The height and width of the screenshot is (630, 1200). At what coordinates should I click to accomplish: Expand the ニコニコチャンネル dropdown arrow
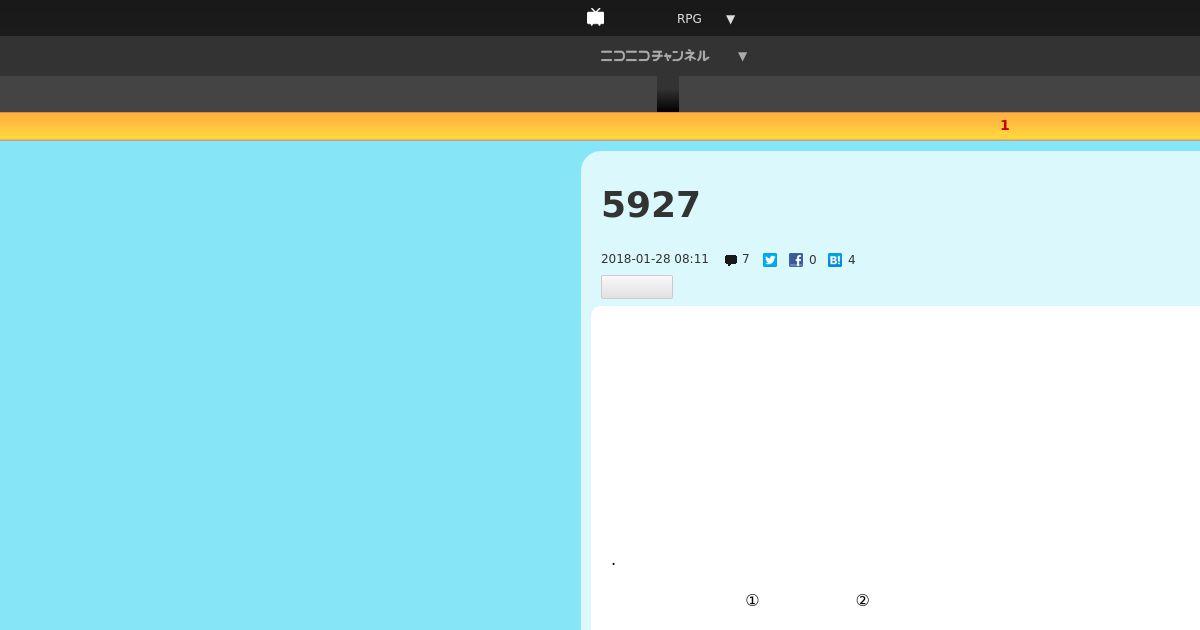pyautogui.click(x=742, y=56)
